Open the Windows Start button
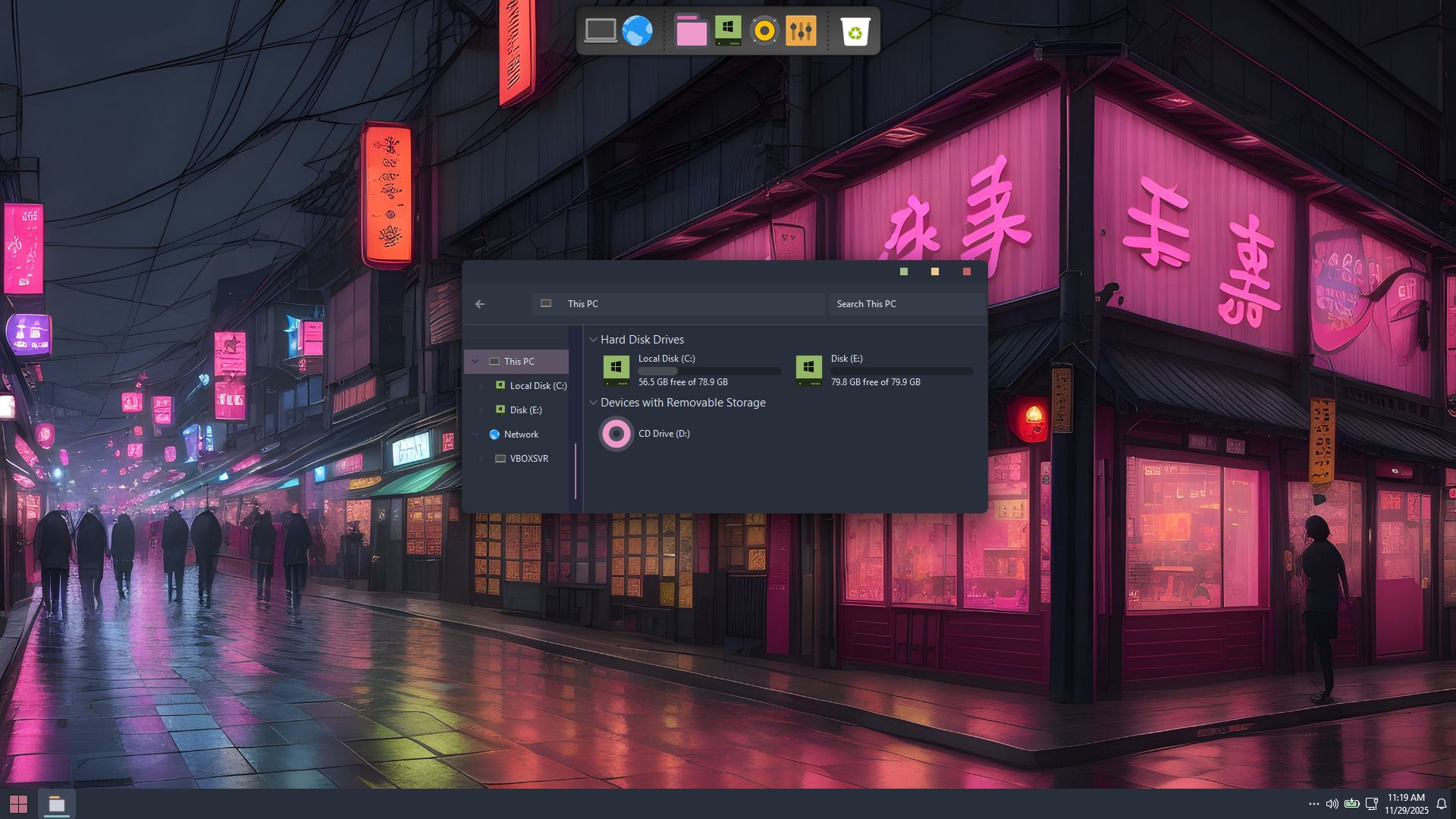This screenshot has width=1456, height=819. click(18, 804)
